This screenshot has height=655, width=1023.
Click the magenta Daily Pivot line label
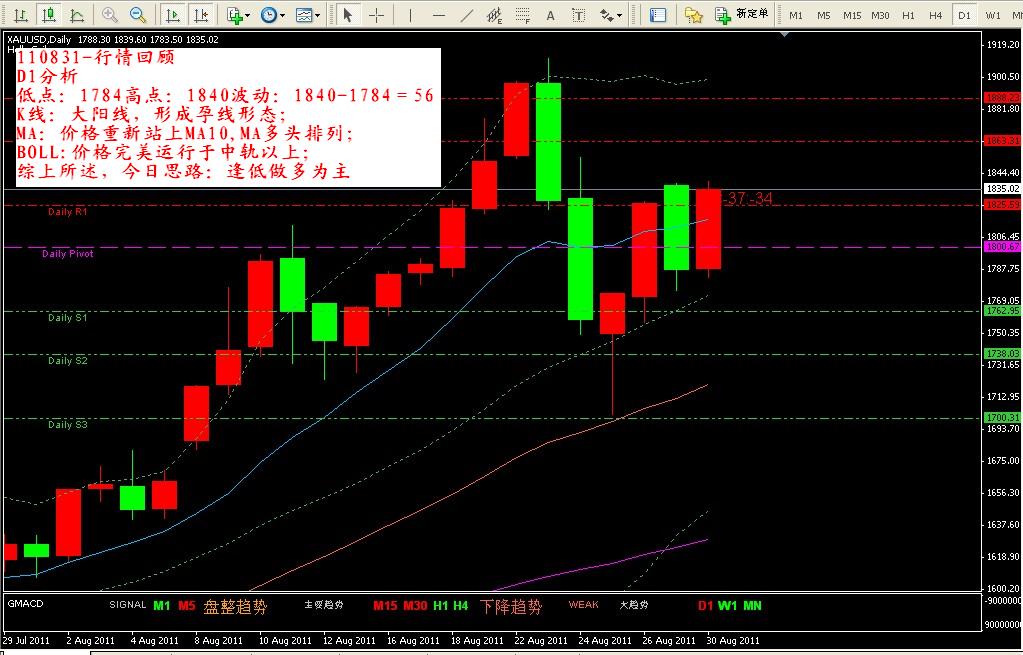click(68, 254)
